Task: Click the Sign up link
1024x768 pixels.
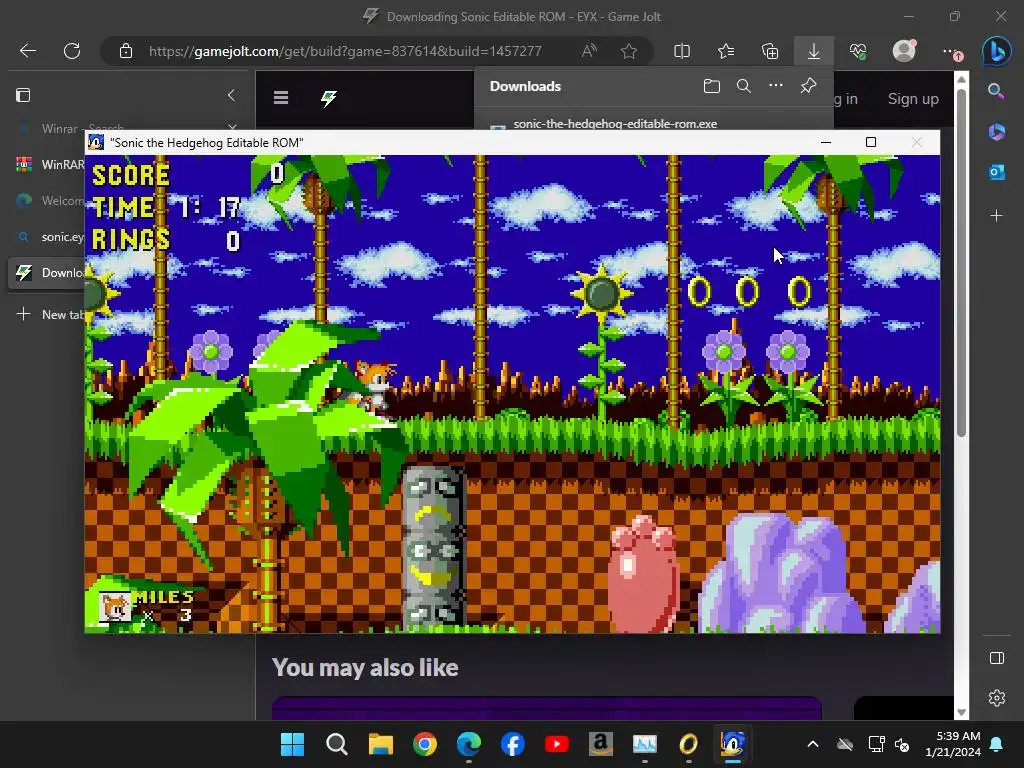Action: click(x=913, y=99)
